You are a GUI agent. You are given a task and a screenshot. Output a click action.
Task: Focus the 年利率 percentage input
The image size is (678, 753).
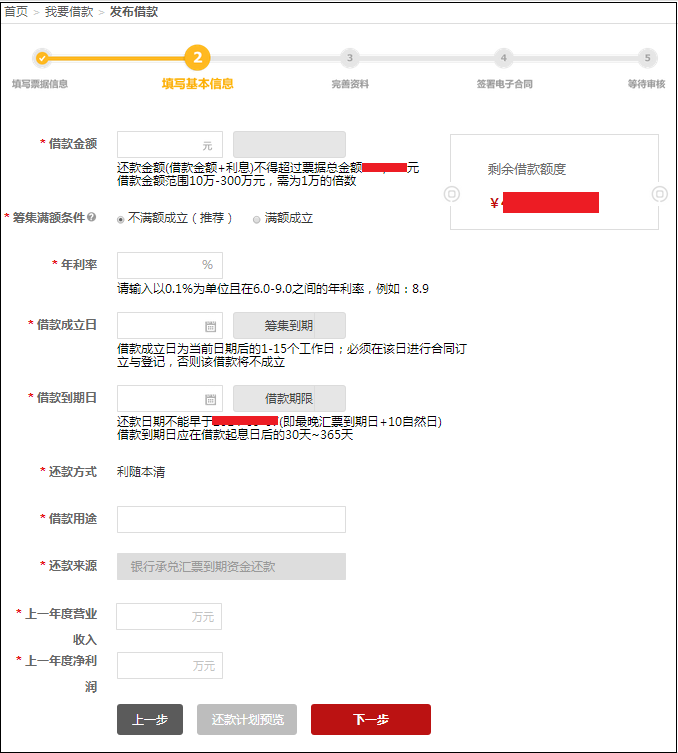click(x=160, y=265)
